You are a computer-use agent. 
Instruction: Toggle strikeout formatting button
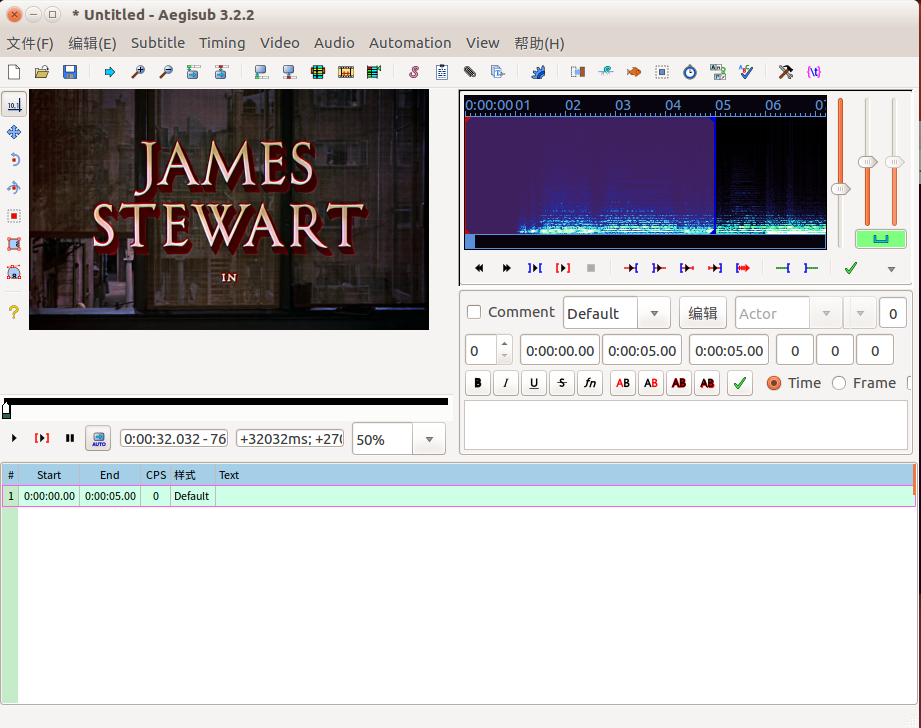point(562,383)
